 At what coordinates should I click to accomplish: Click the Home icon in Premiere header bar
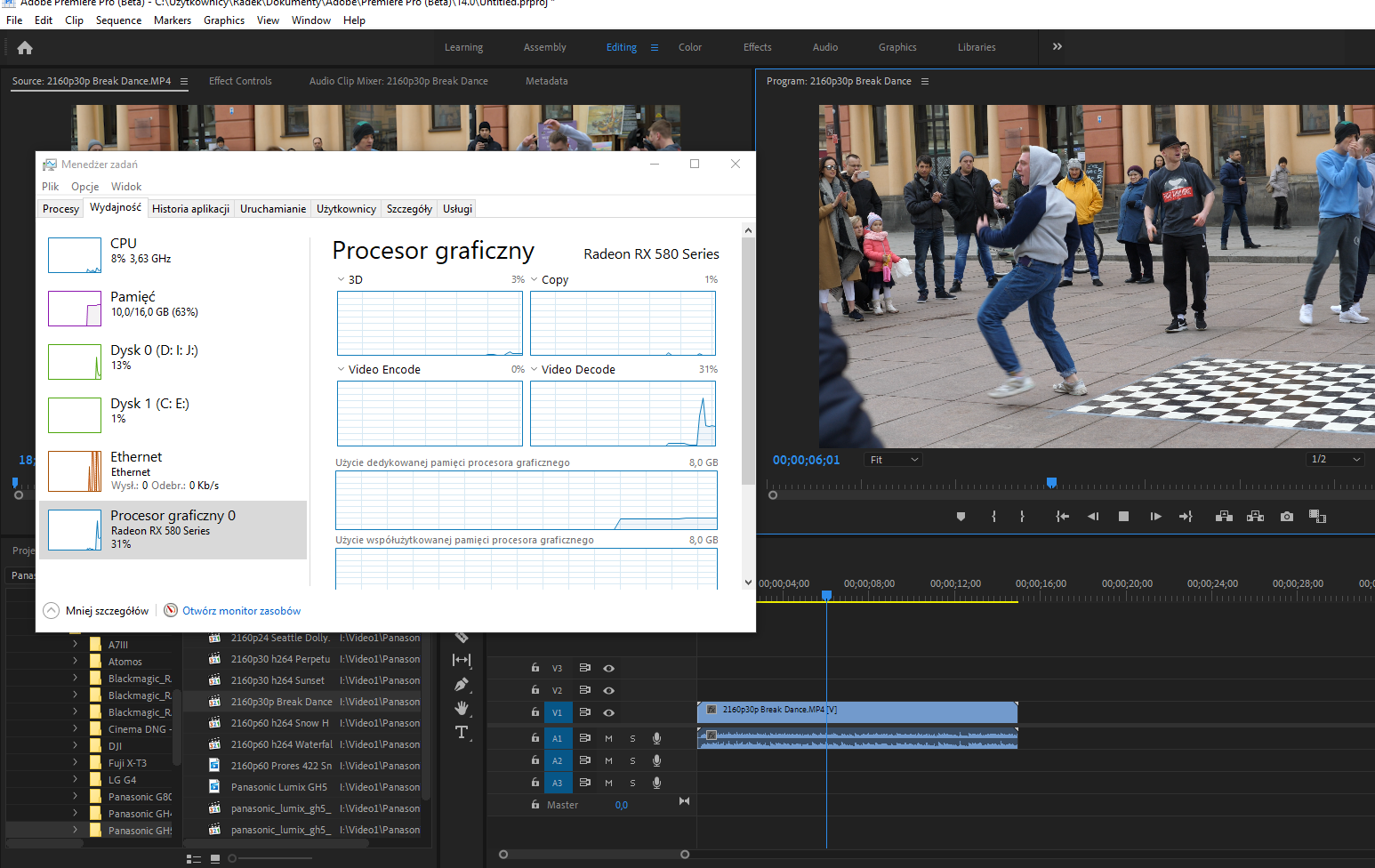point(24,47)
